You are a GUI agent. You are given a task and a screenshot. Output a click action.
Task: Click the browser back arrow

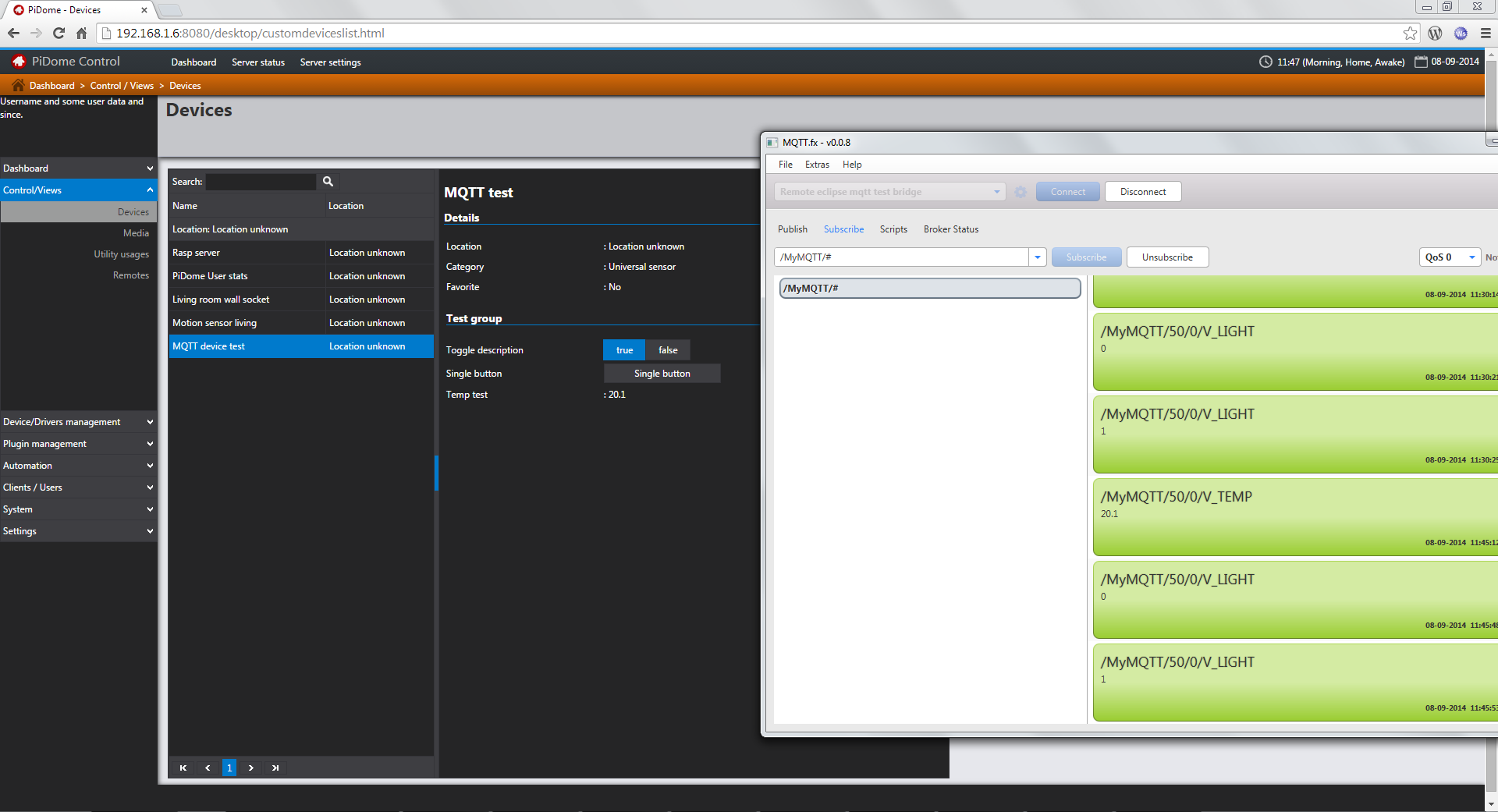point(13,33)
